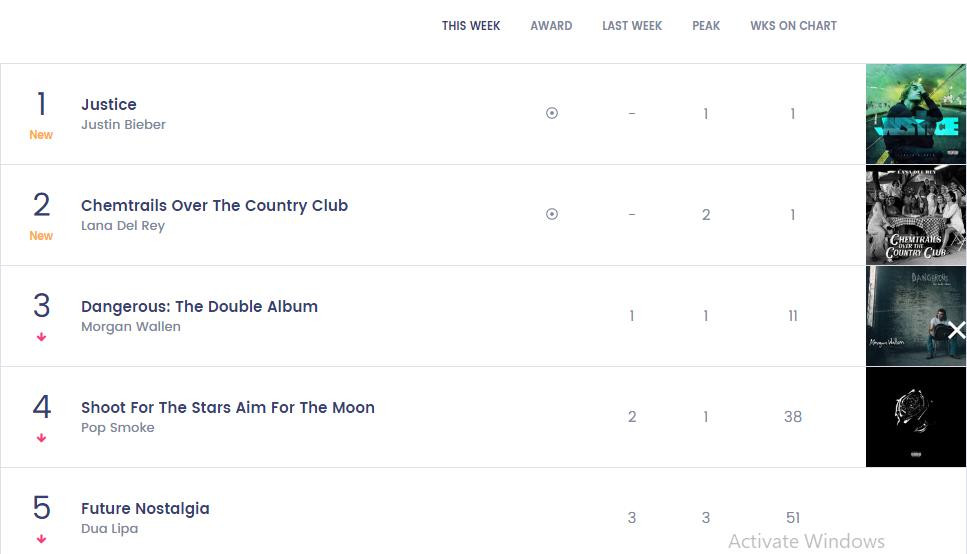Sort by the THIS WEEK column header
The width and height of the screenshot is (967, 554).
[471, 26]
